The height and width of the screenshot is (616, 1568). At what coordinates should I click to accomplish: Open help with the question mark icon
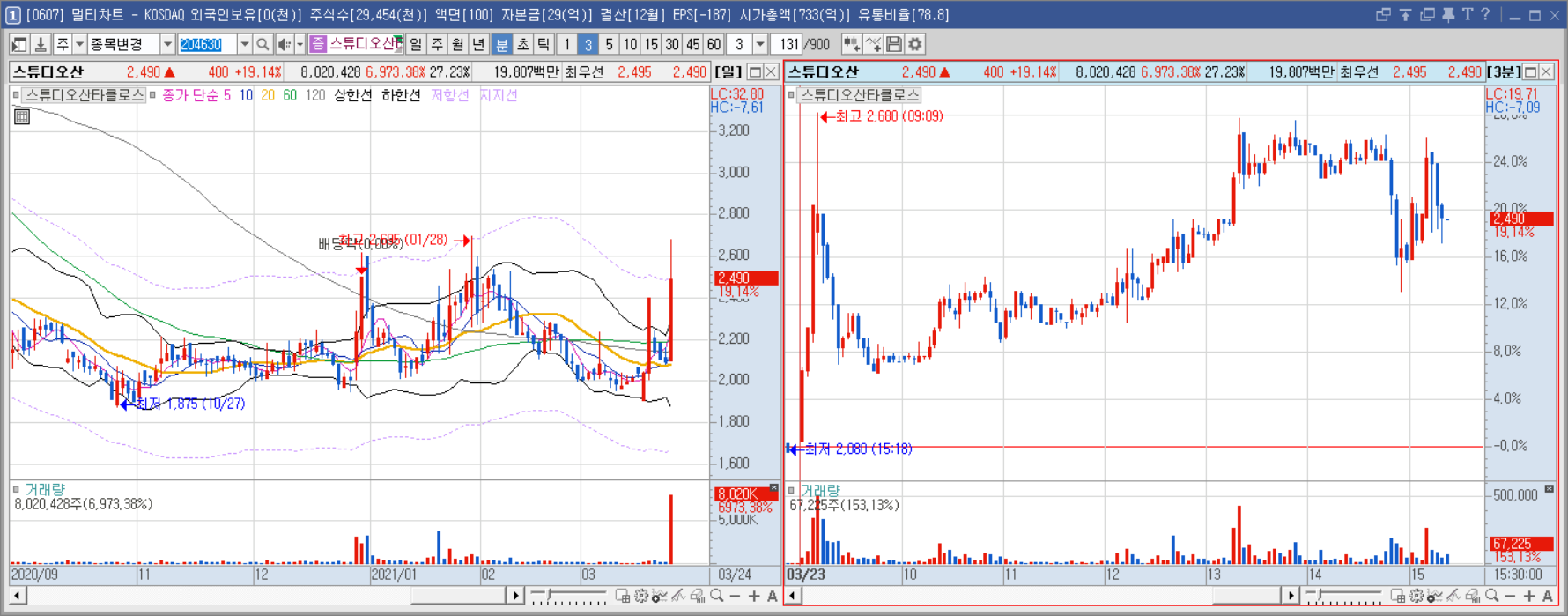[x=1485, y=15]
